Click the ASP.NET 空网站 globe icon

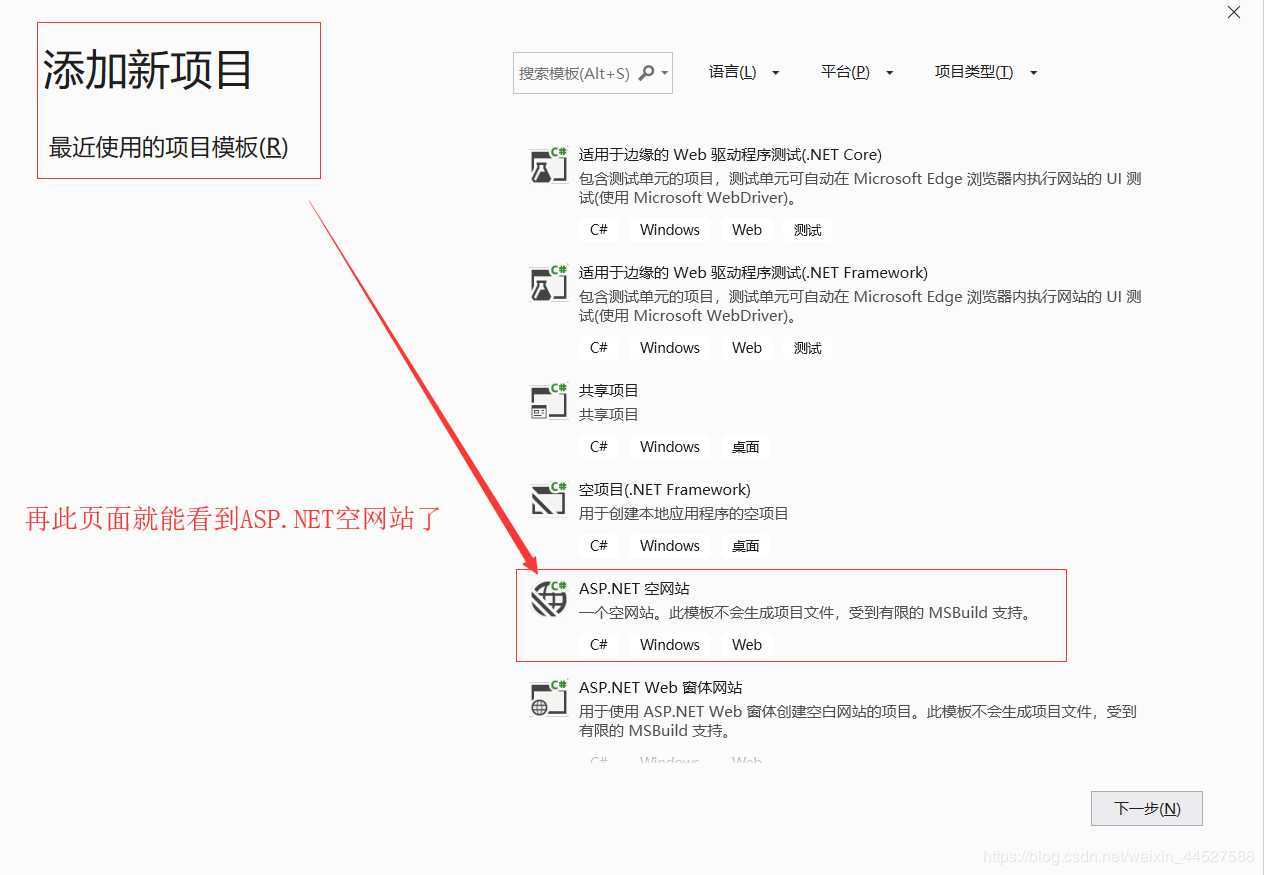[x=549, y=598]
